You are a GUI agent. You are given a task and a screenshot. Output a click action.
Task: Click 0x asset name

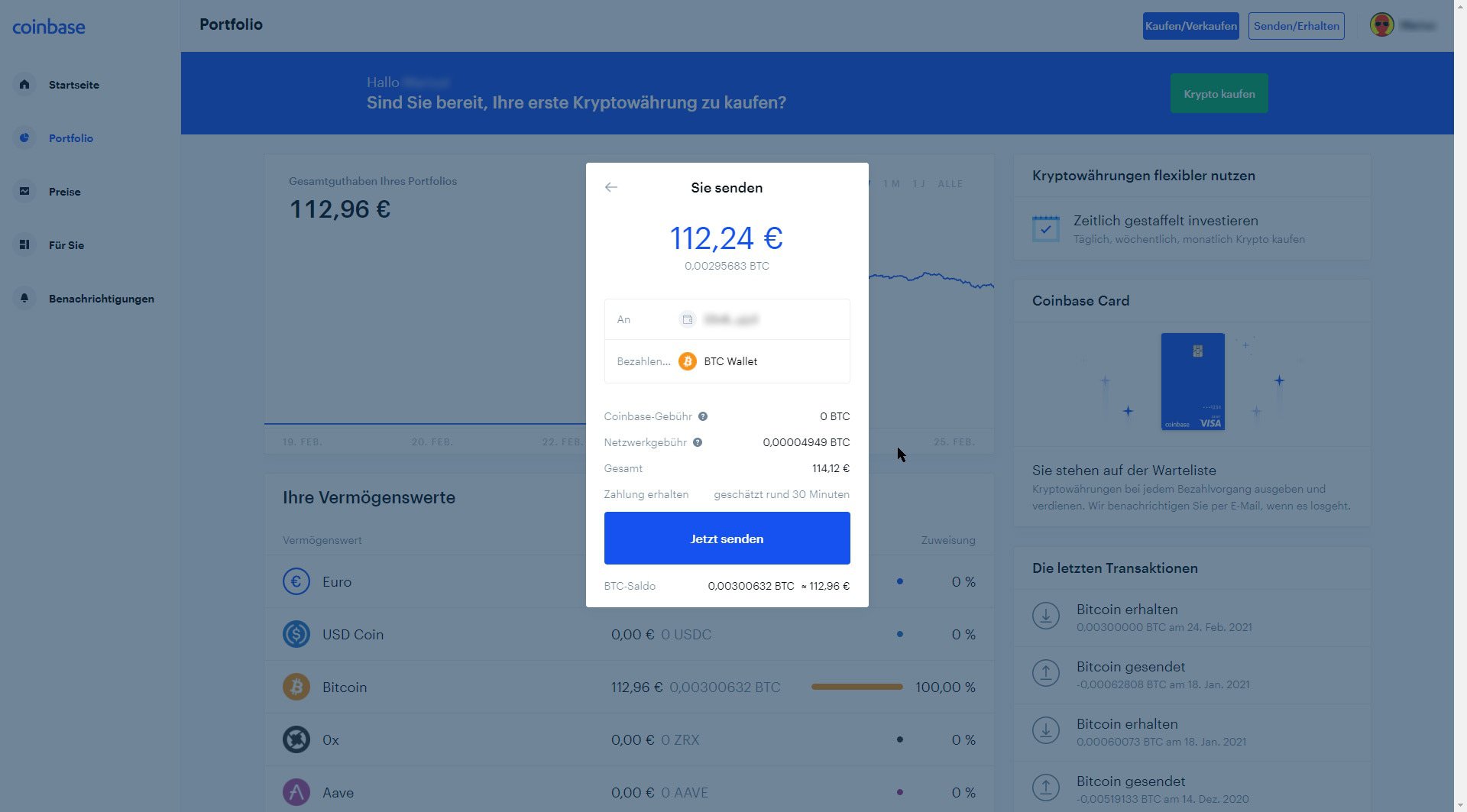[x=330, y=740]
